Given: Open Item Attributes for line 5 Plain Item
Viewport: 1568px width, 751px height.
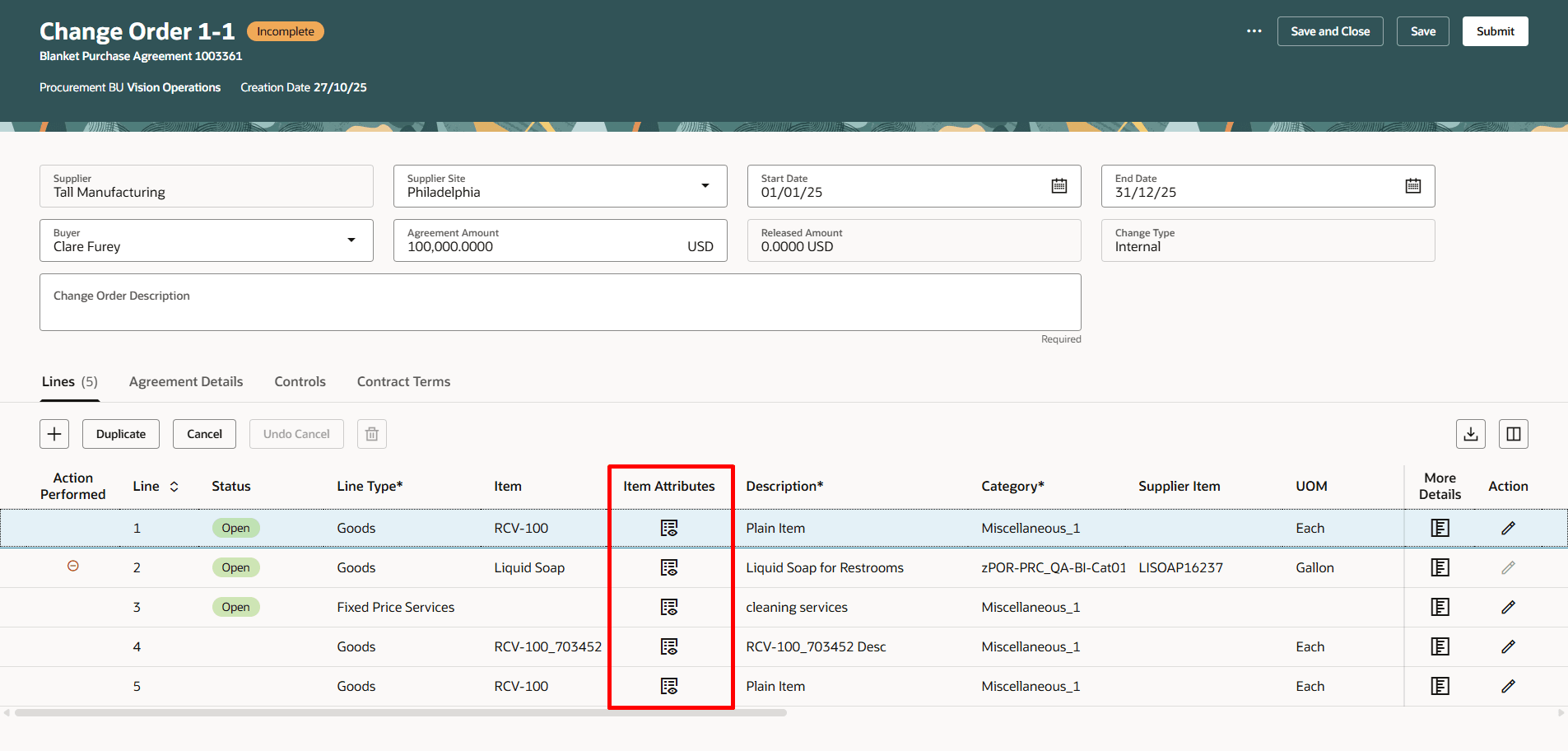Looking at the screenshot, I should (x=670, y=686).
